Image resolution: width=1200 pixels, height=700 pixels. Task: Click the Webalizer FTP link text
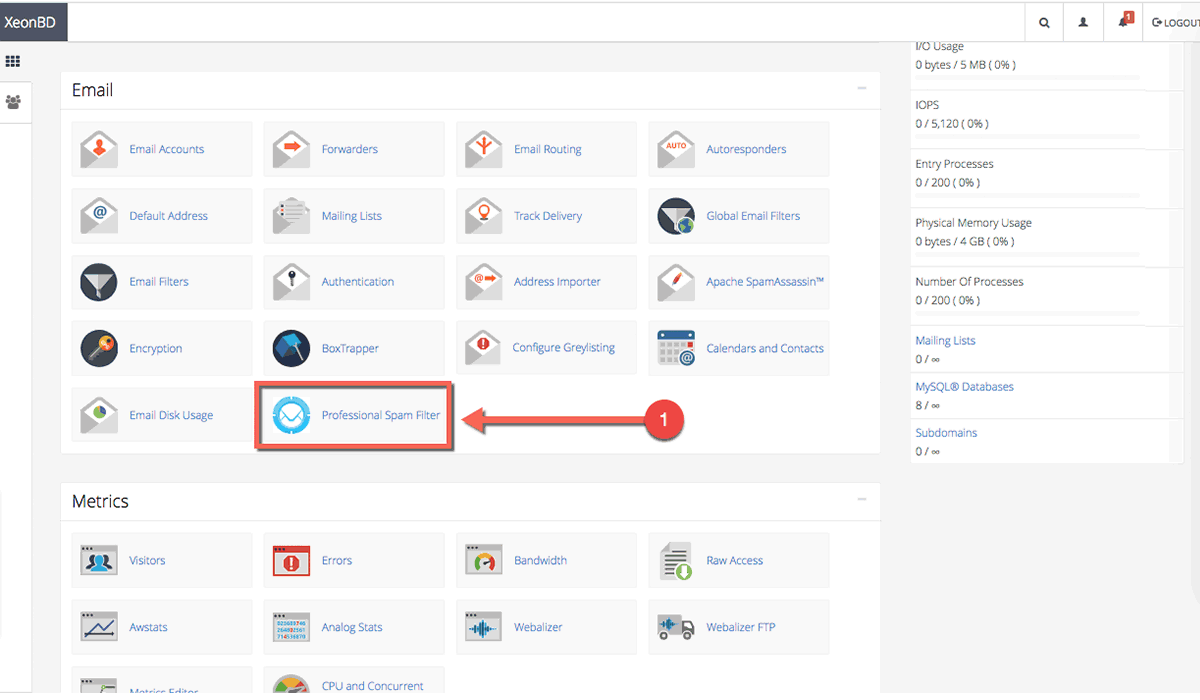point(741,627)
